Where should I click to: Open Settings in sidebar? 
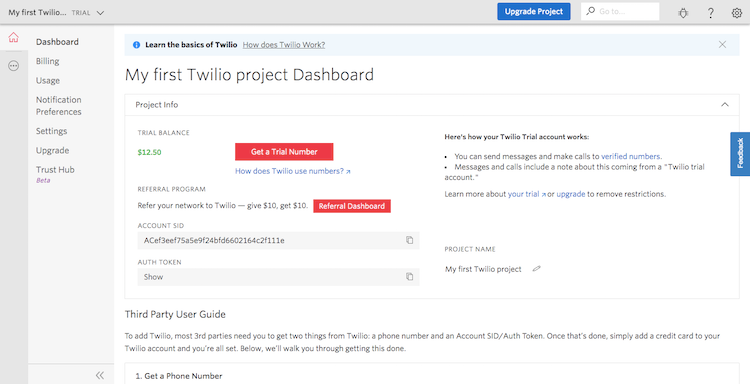(x=51, y=131)
